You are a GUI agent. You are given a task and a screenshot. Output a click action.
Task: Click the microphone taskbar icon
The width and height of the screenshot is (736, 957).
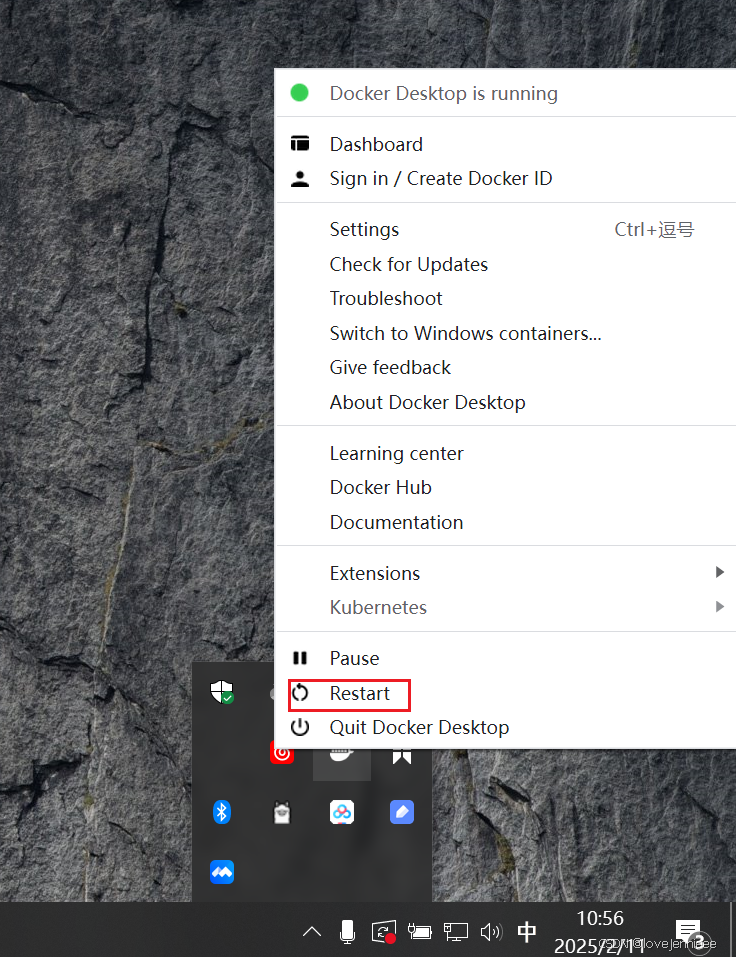[347, 931]
